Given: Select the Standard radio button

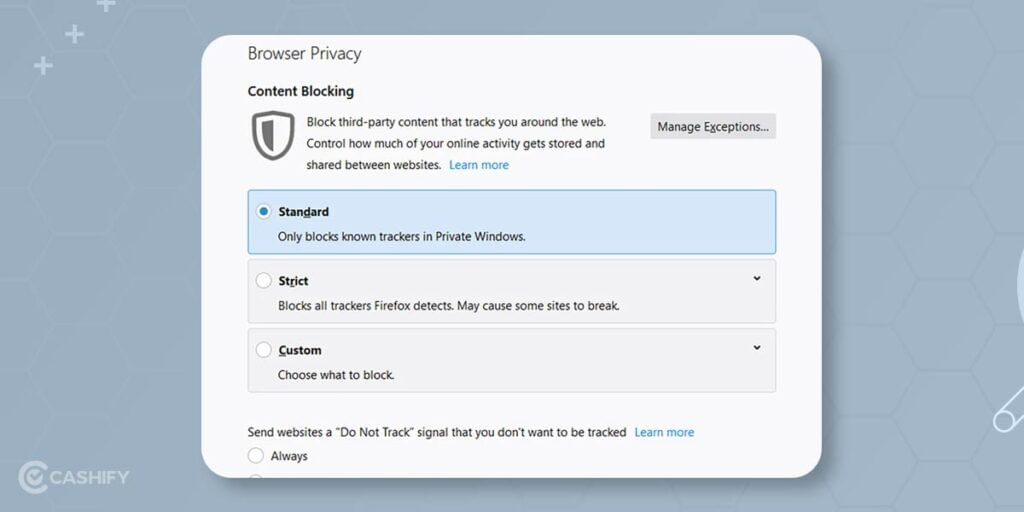Looking at the screenshot, I should coord(263,212).
